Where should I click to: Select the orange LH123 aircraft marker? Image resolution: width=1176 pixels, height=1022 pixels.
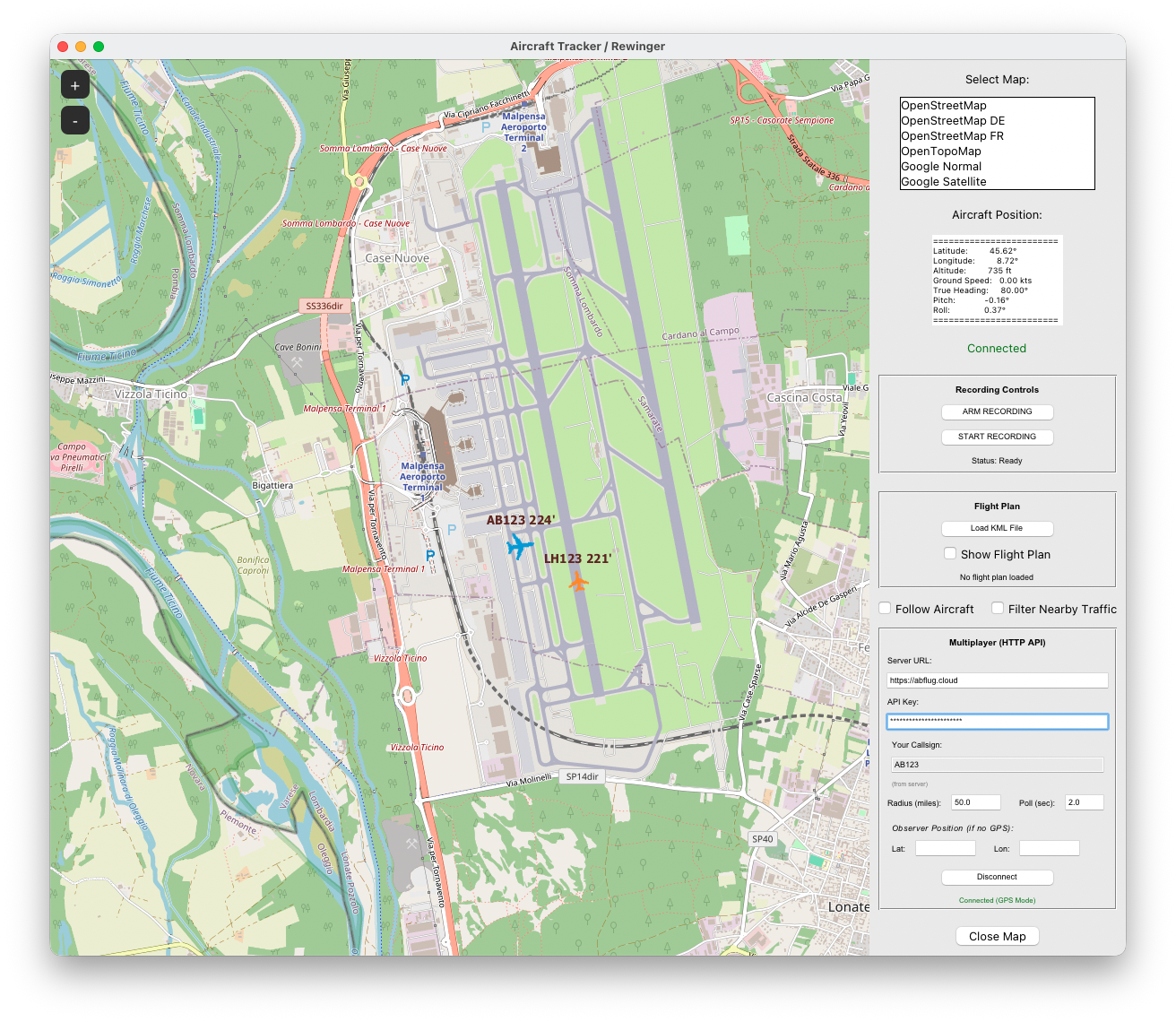(x=580, y=582)
